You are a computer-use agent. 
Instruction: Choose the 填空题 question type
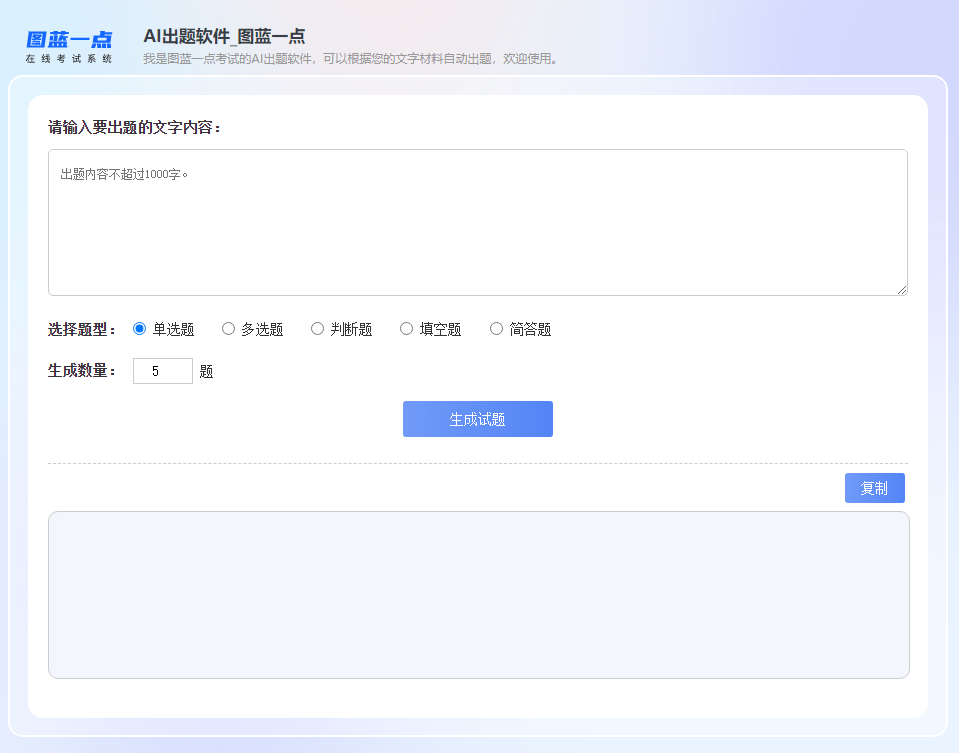click(x=406, y=329)
